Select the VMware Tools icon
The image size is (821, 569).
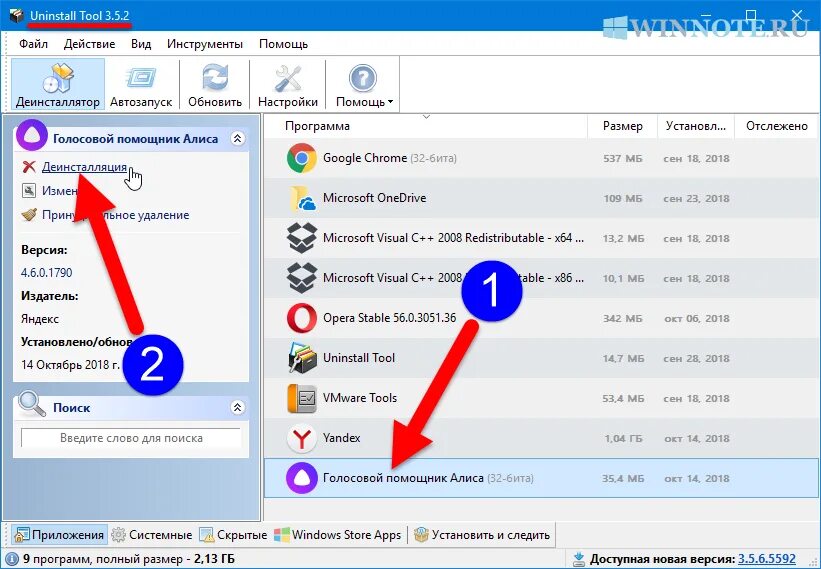click(x=302, y=398)
